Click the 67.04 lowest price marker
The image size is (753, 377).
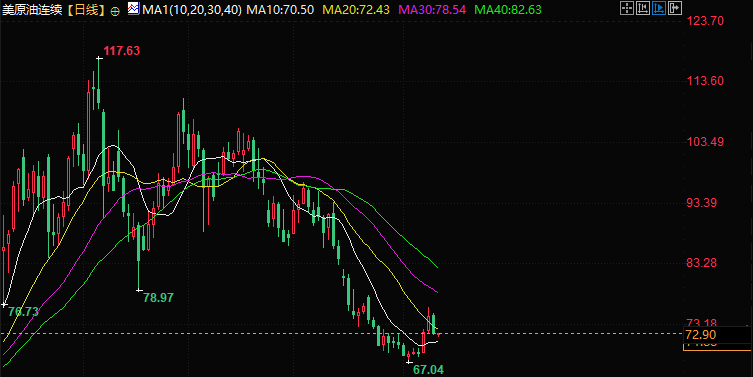click(428, 370)
